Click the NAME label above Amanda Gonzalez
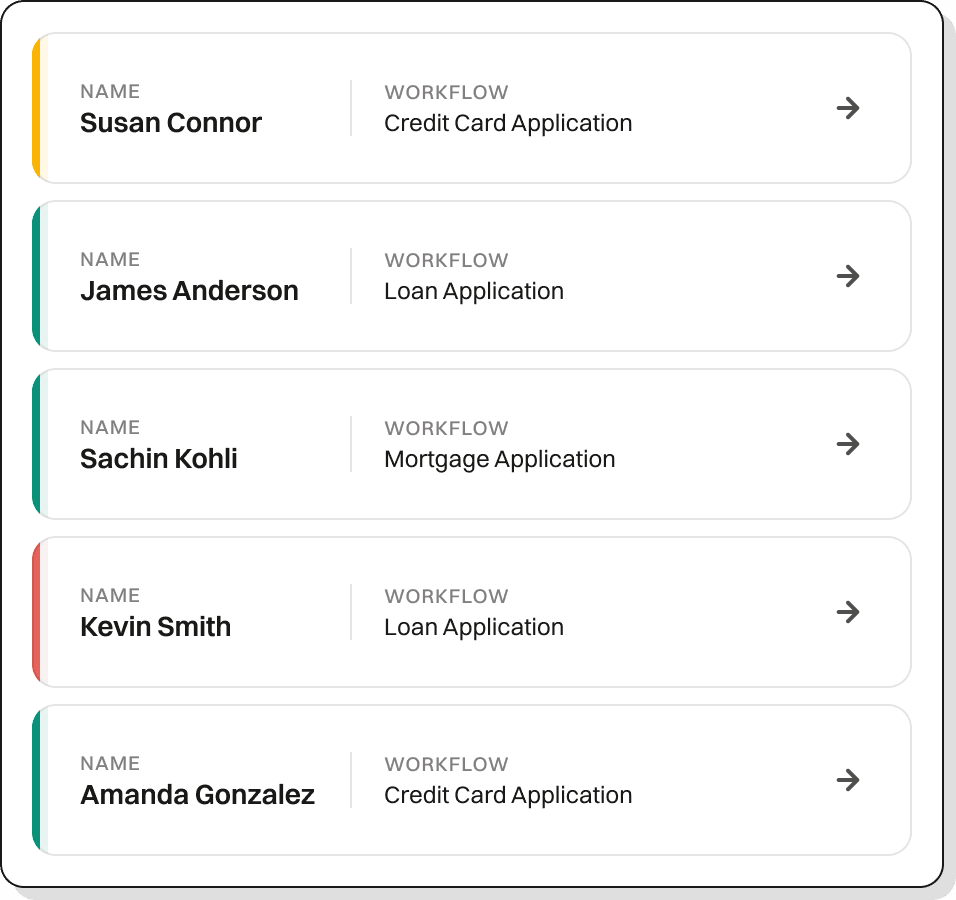This screenshot has height=900, width=956. 110,763
